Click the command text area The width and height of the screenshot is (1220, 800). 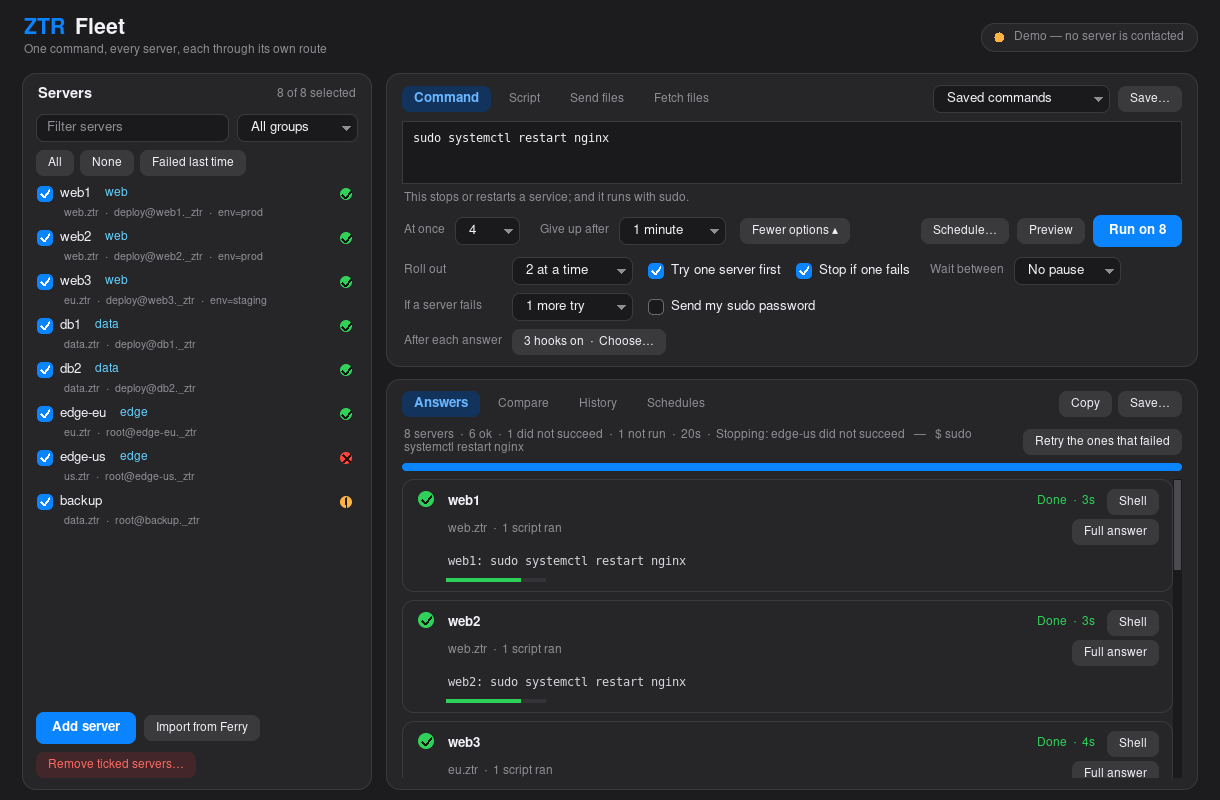792,153
